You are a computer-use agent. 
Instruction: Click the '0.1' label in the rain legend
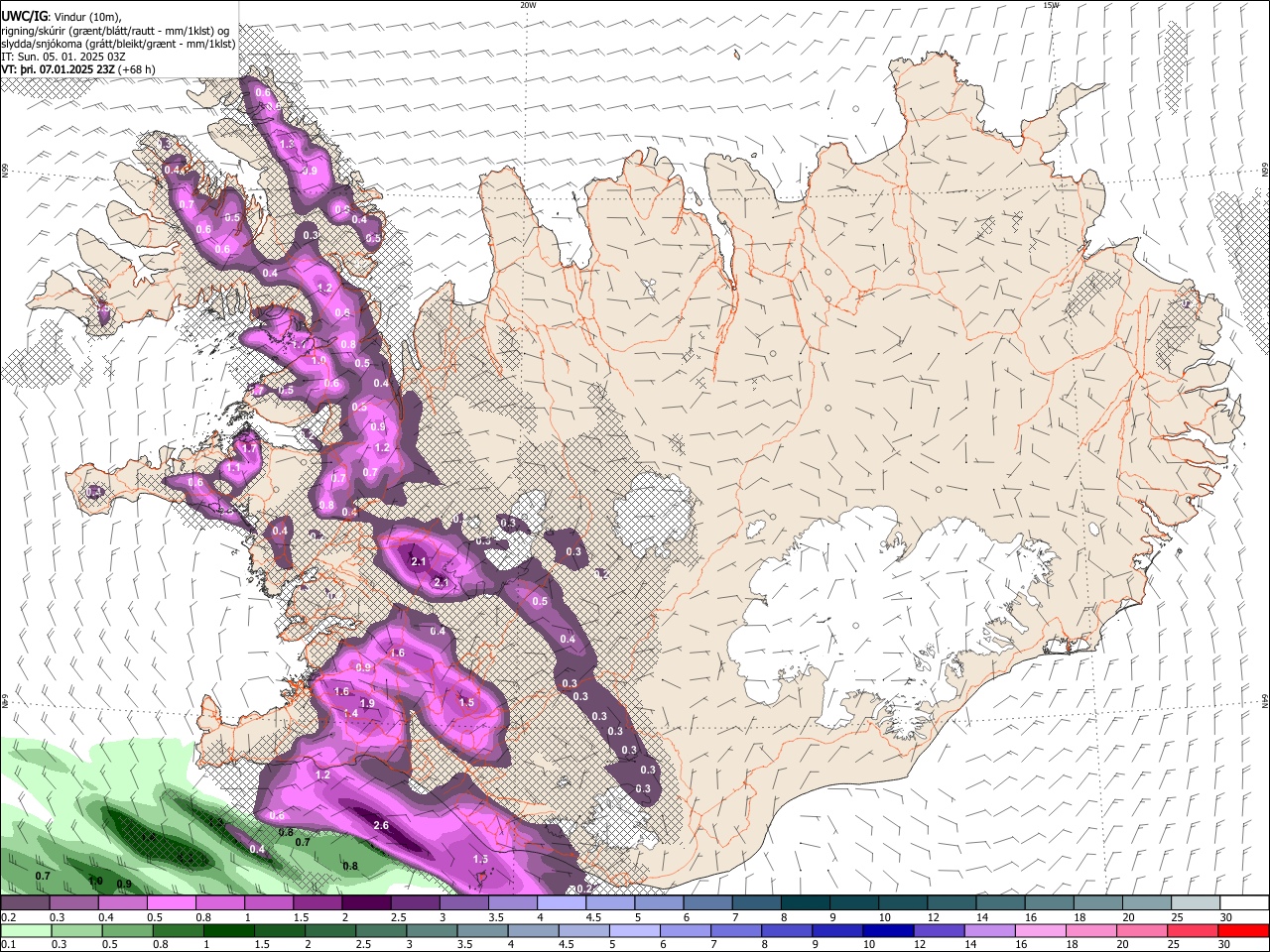coord(8,944)
